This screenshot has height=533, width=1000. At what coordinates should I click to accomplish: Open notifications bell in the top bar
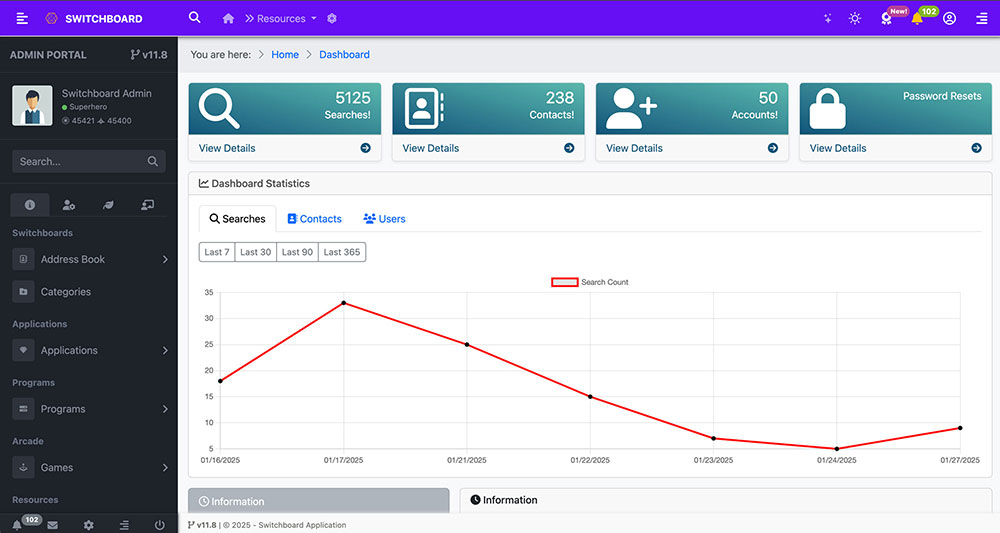pos(916,19)
